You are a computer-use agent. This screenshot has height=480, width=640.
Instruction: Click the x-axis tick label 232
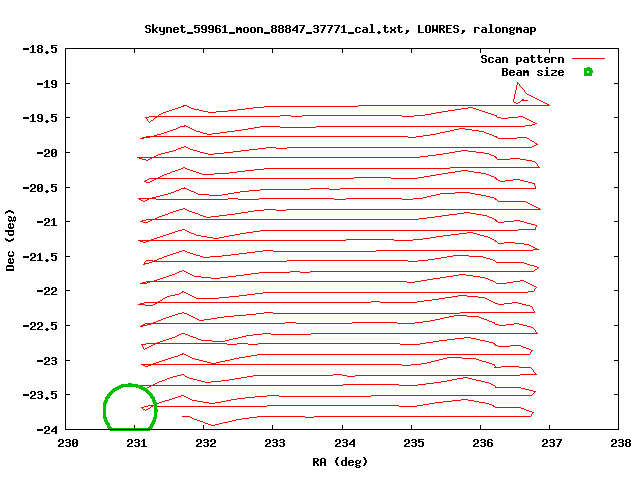tap(206, 443)
